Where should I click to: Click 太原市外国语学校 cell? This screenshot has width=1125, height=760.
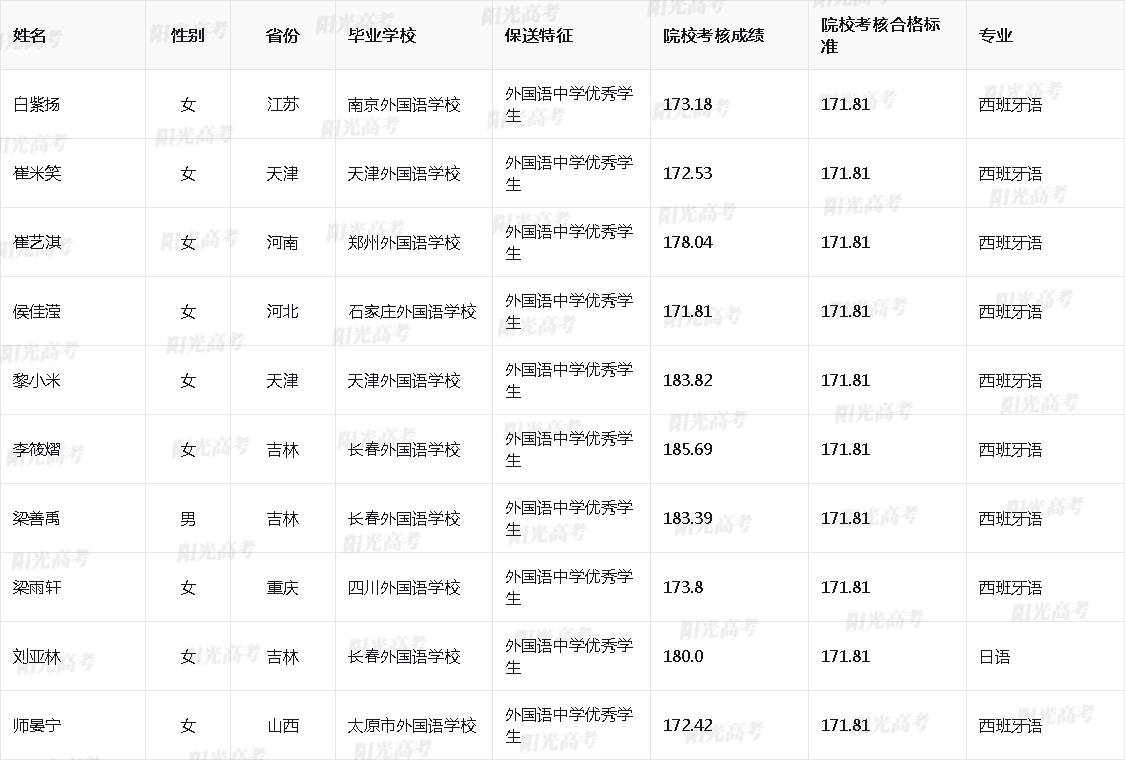[x=413, y=726]
